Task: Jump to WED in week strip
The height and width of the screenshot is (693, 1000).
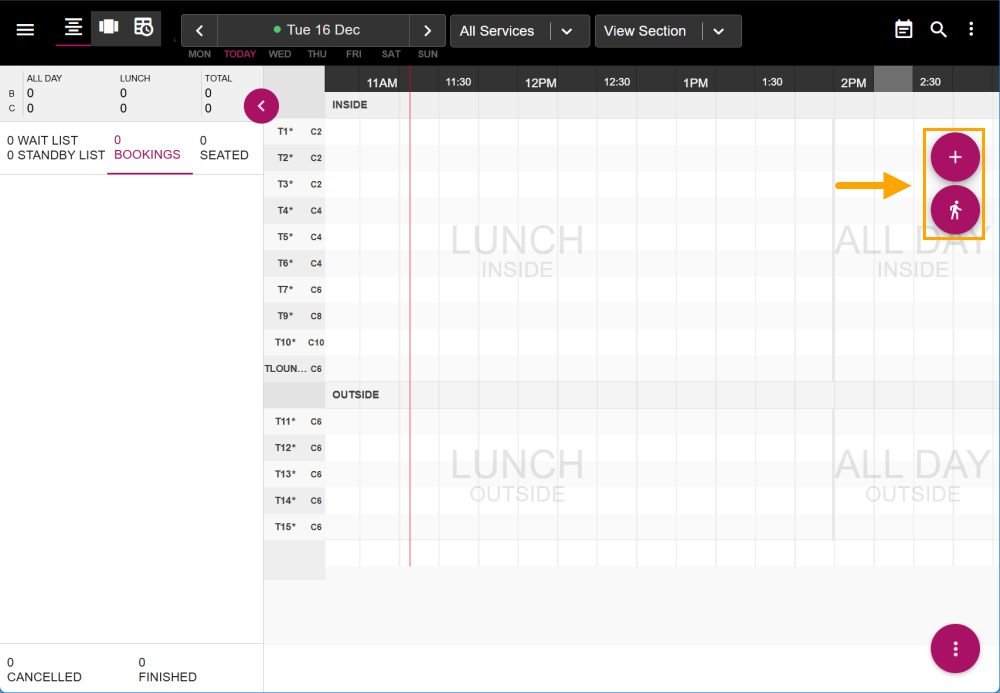Action: pyautogui.click(x=280, y=54)
